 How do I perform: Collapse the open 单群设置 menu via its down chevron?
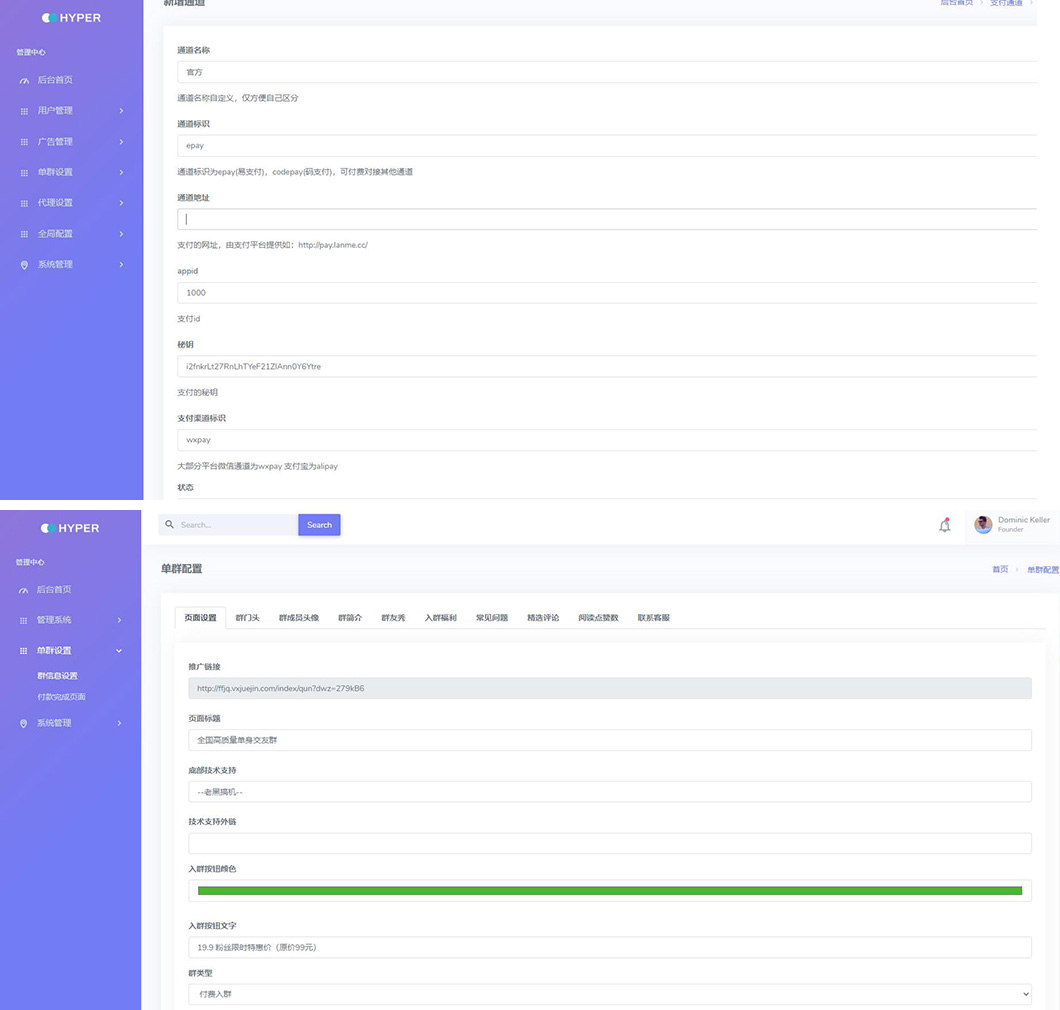point(119,651)
